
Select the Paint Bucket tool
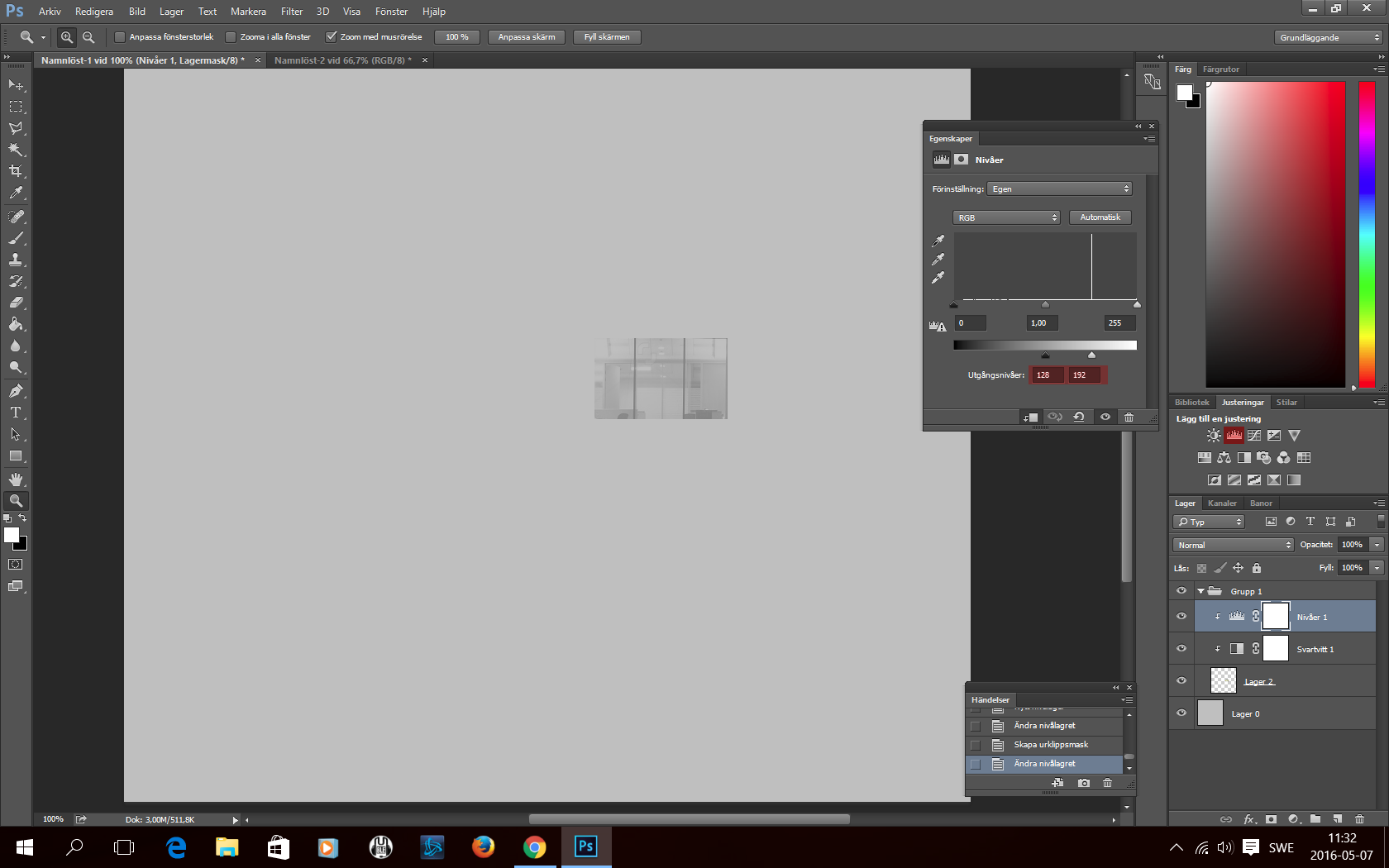16,324
